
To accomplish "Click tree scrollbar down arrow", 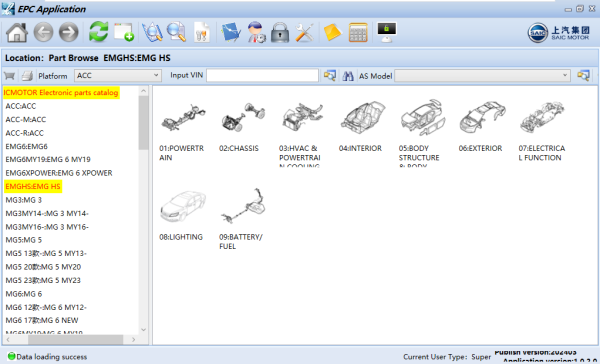I will pyautogui.click(x=143, y=330).
